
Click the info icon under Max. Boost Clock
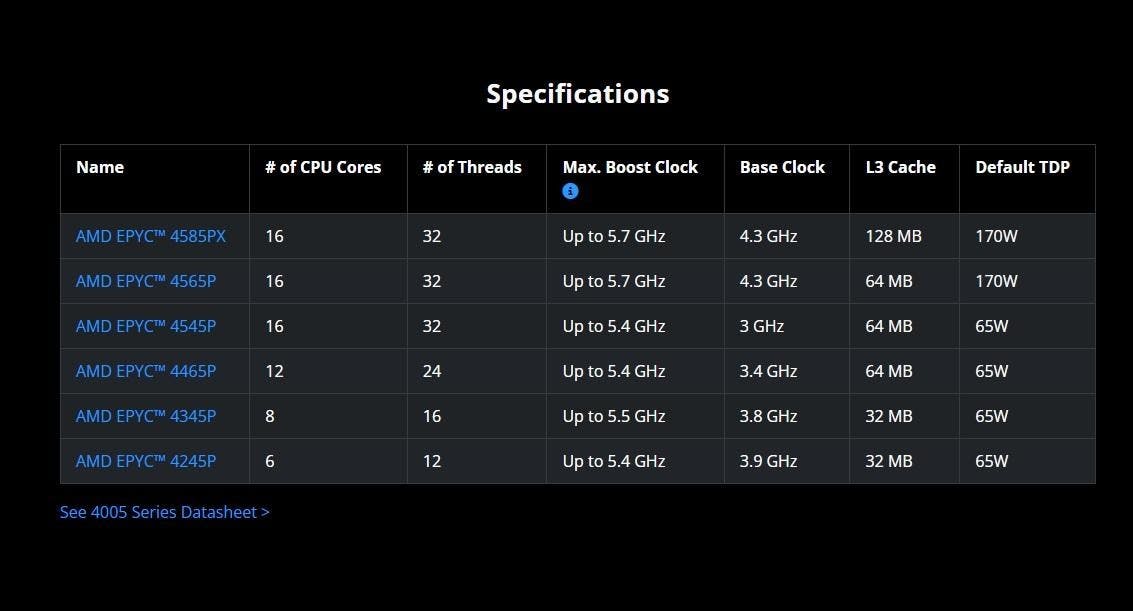pyautogui.click(x=570, y=191)
